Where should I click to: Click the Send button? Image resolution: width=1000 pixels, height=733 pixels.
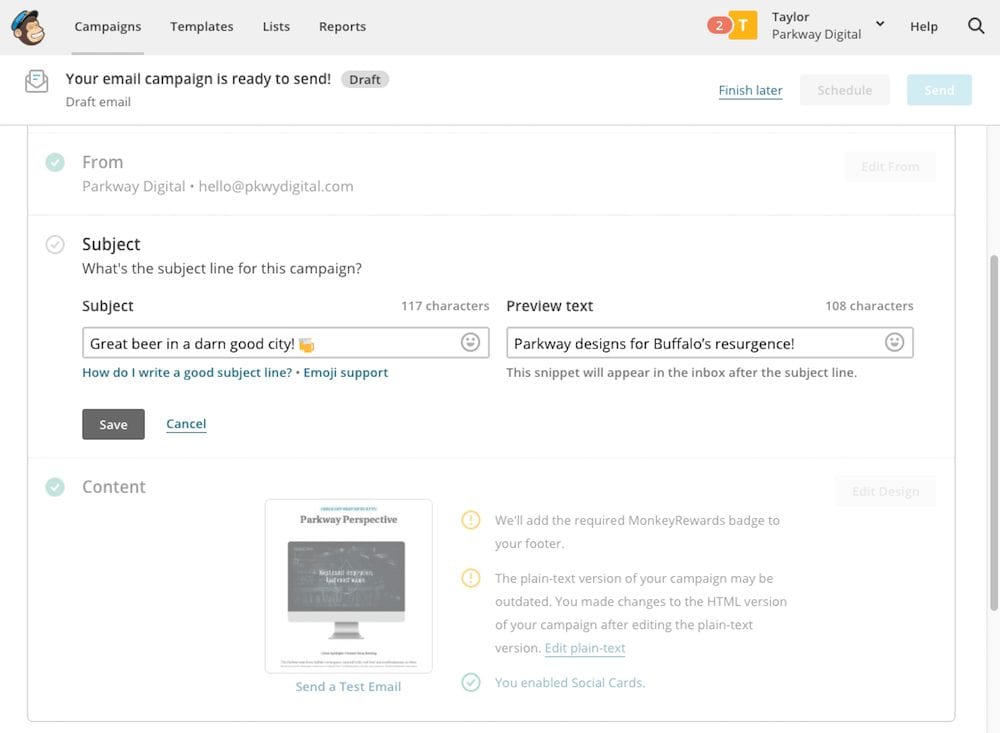939,90
